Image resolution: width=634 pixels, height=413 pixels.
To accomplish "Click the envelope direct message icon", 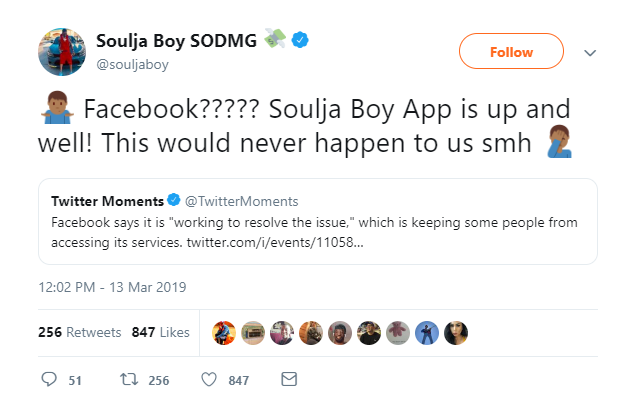I will 289,380.
